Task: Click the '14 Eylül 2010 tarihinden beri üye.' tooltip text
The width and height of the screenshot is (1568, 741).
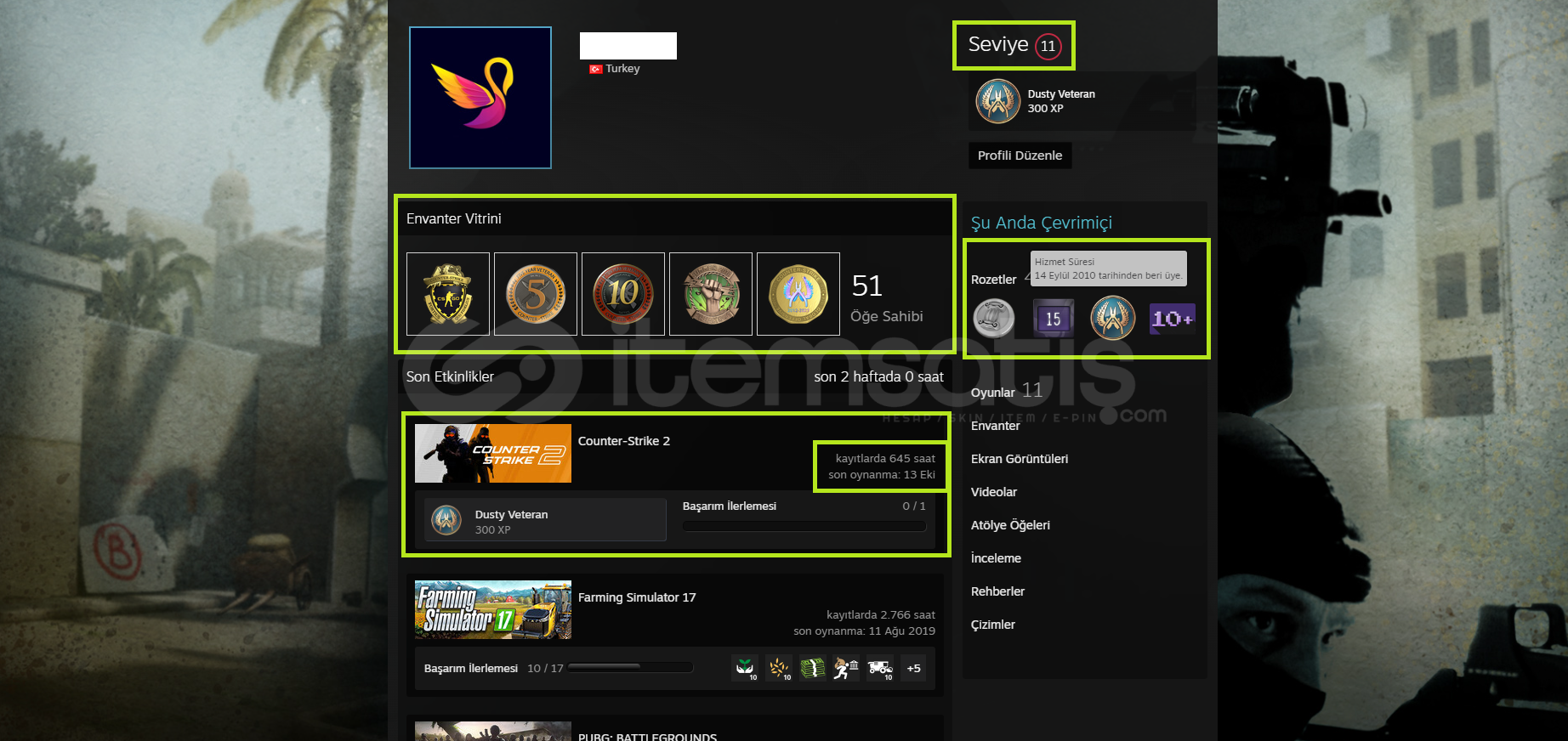Action: [x=1109, y=275]
